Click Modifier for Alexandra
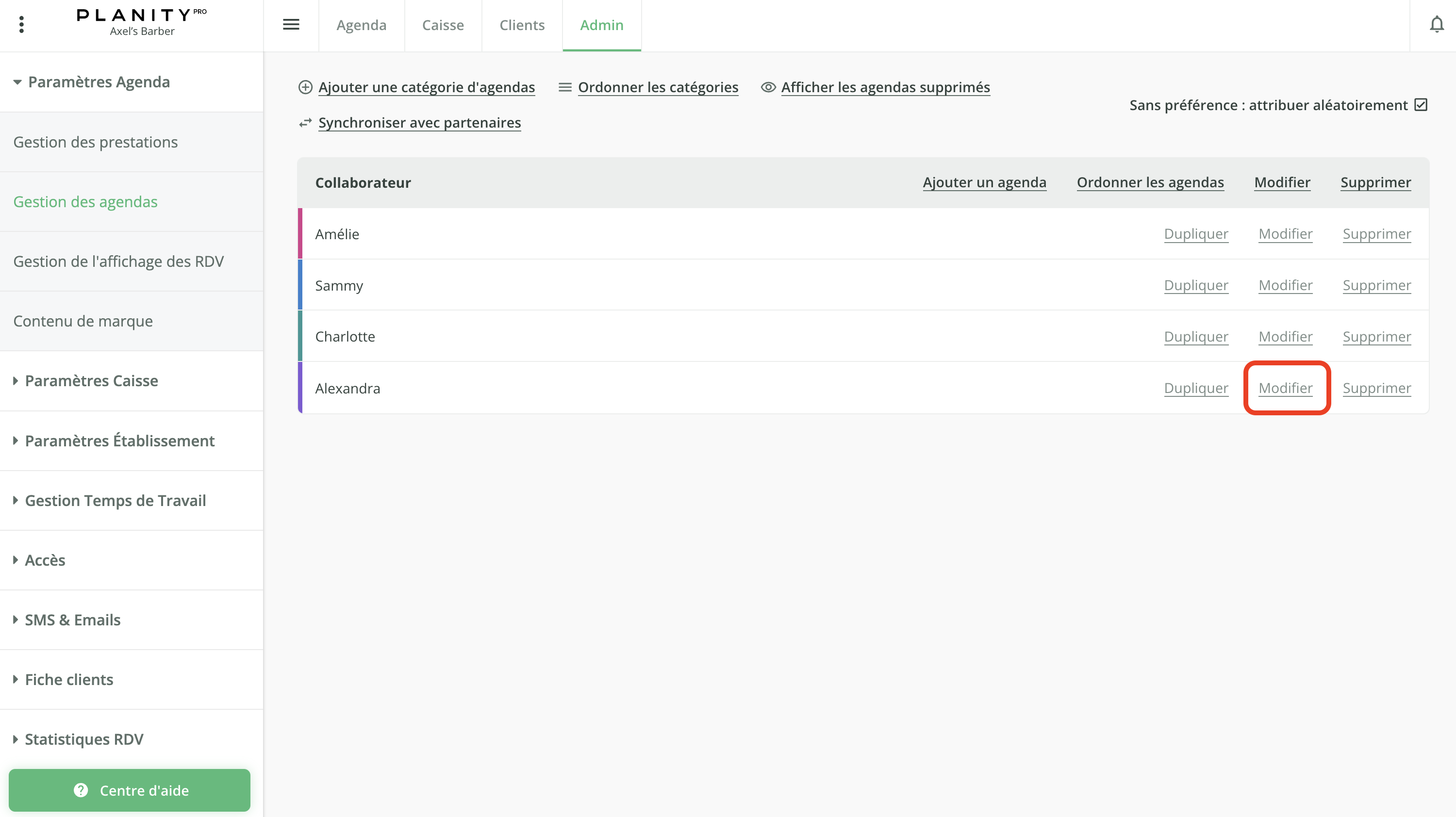 coord(1285,388)
